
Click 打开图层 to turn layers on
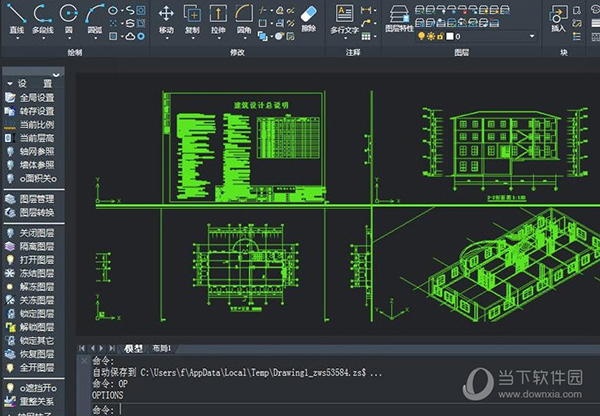[30, 260]
